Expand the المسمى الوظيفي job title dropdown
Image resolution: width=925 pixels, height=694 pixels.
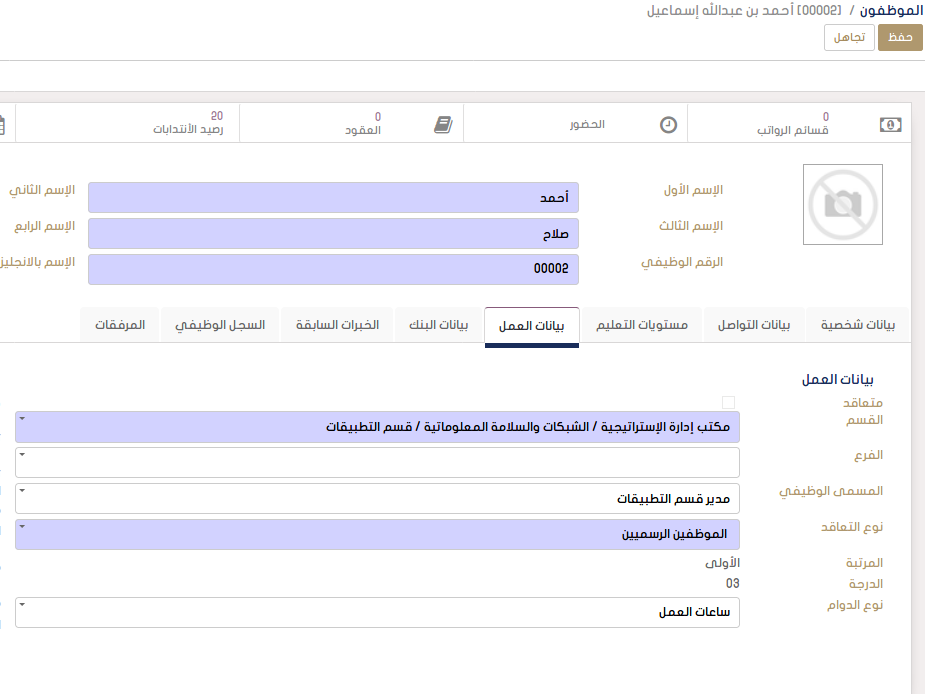coord(378,498)
